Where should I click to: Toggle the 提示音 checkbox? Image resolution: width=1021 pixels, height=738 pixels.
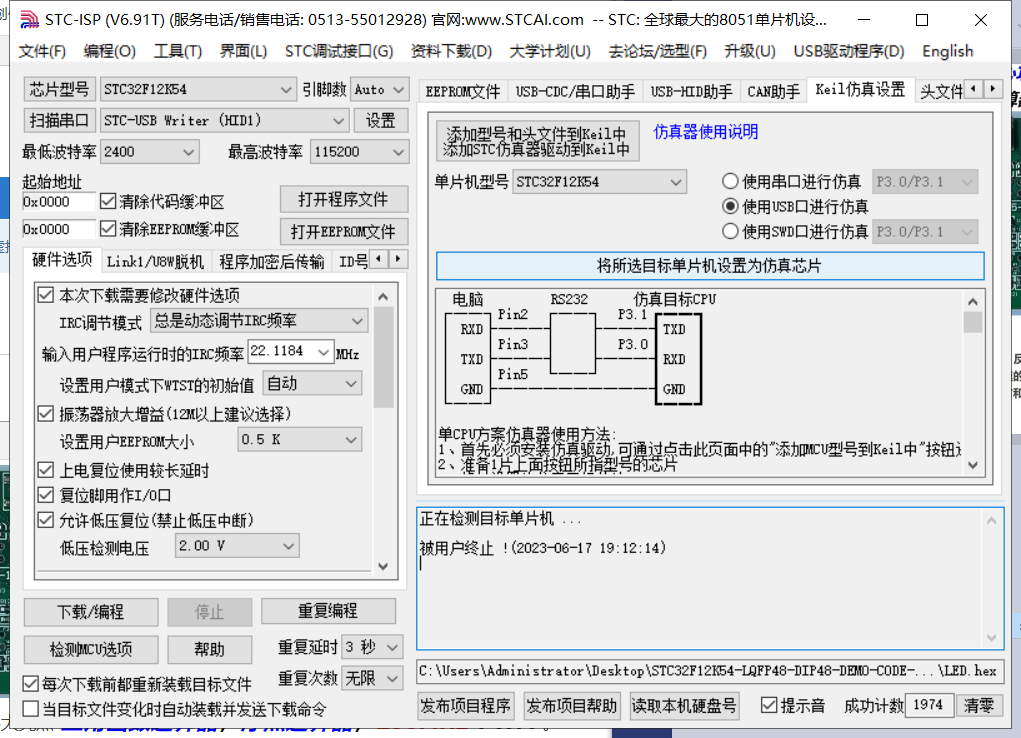769,705
